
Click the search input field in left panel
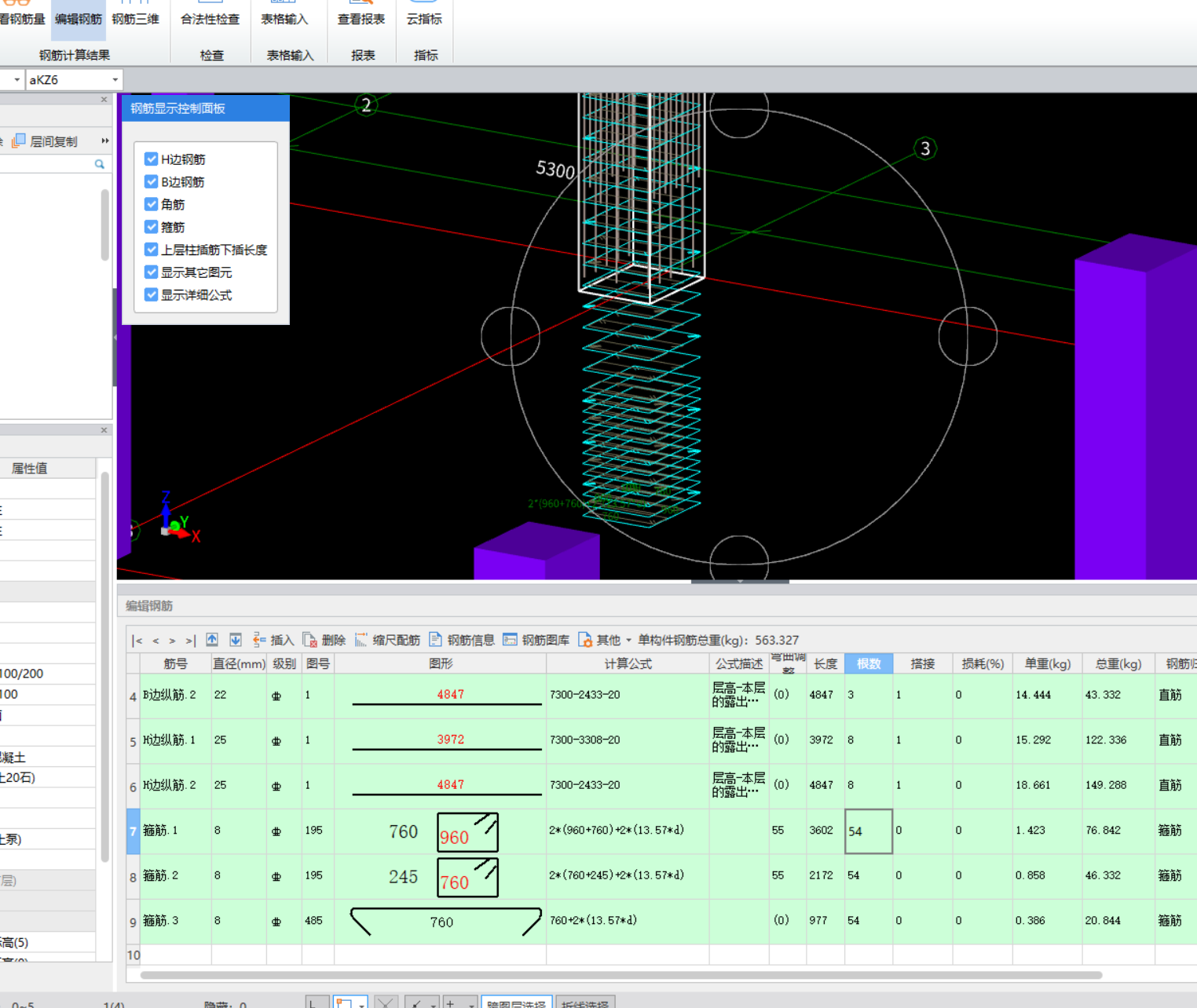47,164
